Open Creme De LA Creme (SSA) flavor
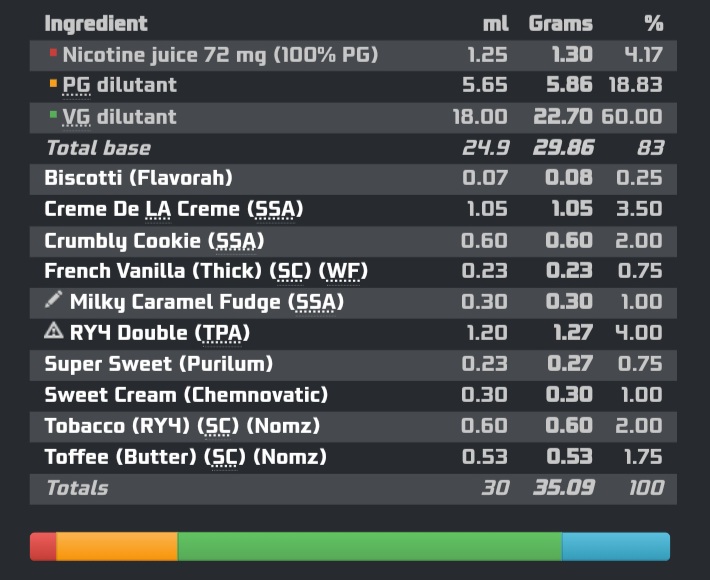This screenshot has width=710, height=580. (x=174, y=209)
